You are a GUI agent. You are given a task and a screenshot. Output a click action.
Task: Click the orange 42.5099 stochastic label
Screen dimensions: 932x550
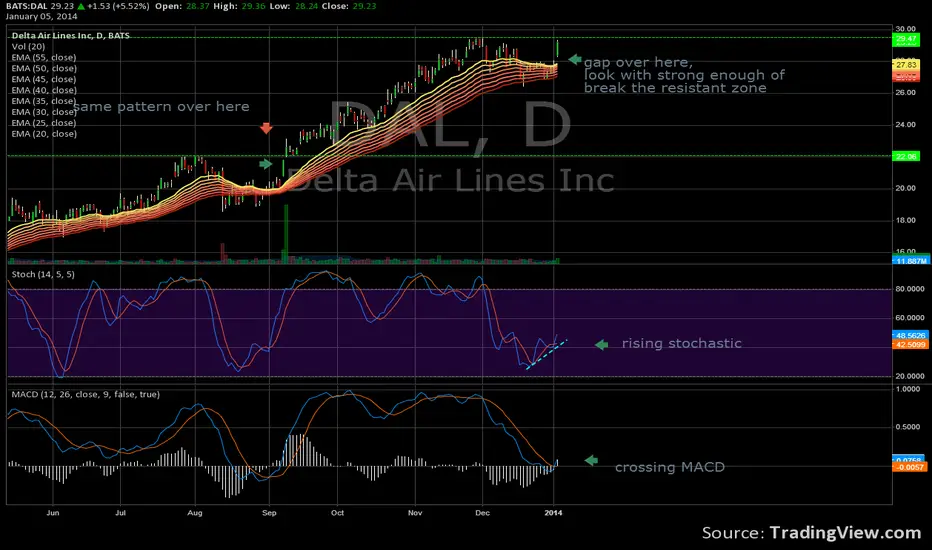[x=910, y=344]
